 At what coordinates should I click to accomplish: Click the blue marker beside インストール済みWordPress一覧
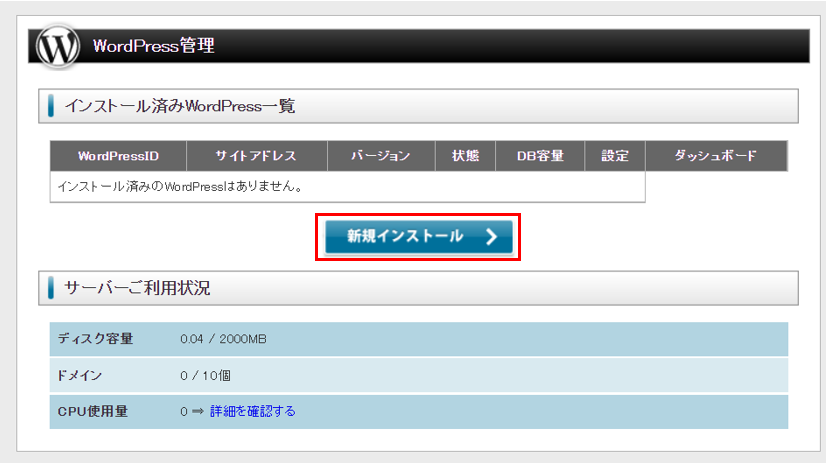[x=51, y=106]
